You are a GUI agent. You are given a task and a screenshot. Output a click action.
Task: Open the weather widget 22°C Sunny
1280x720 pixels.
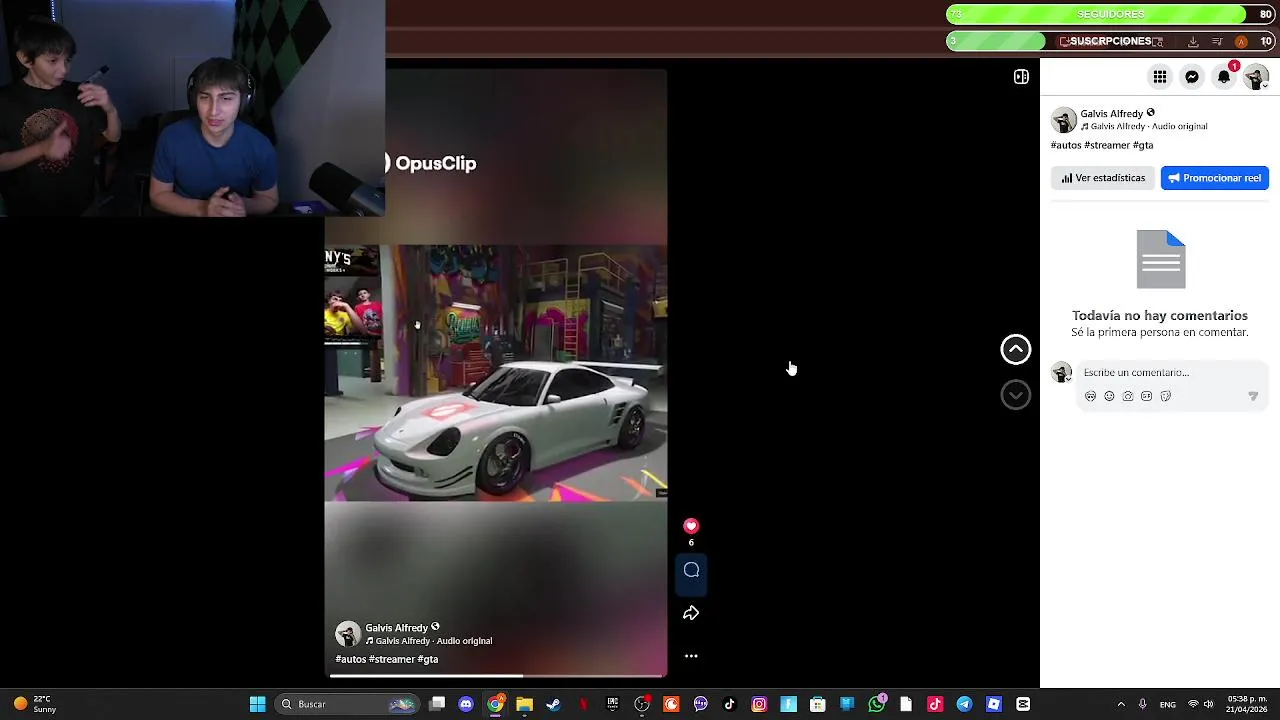(35, 704)
